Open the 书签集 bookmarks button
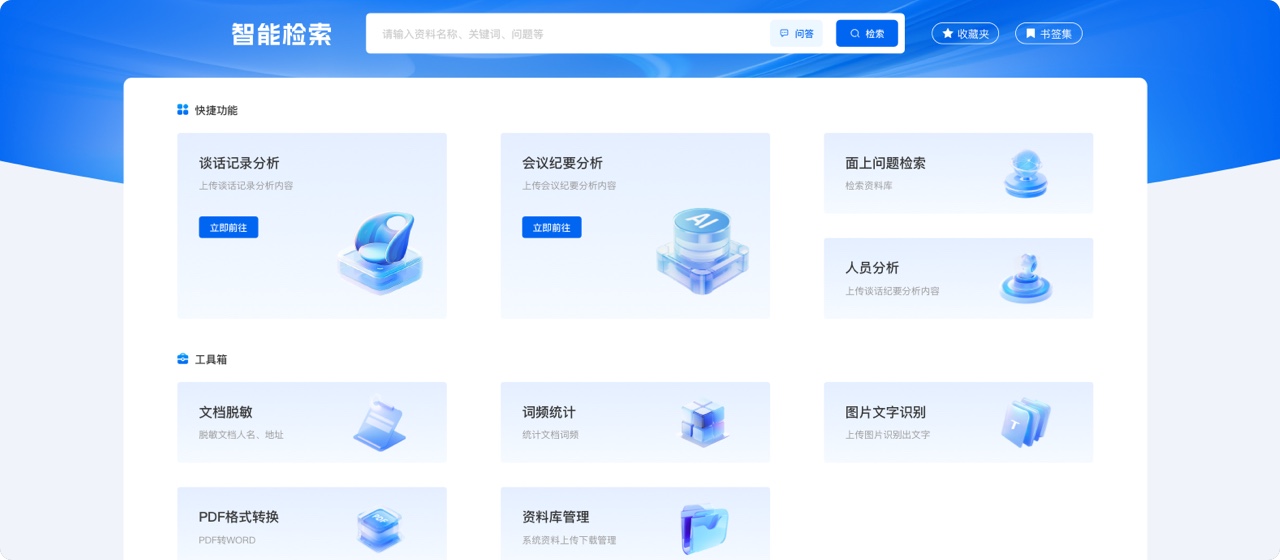 [1048, 34]
